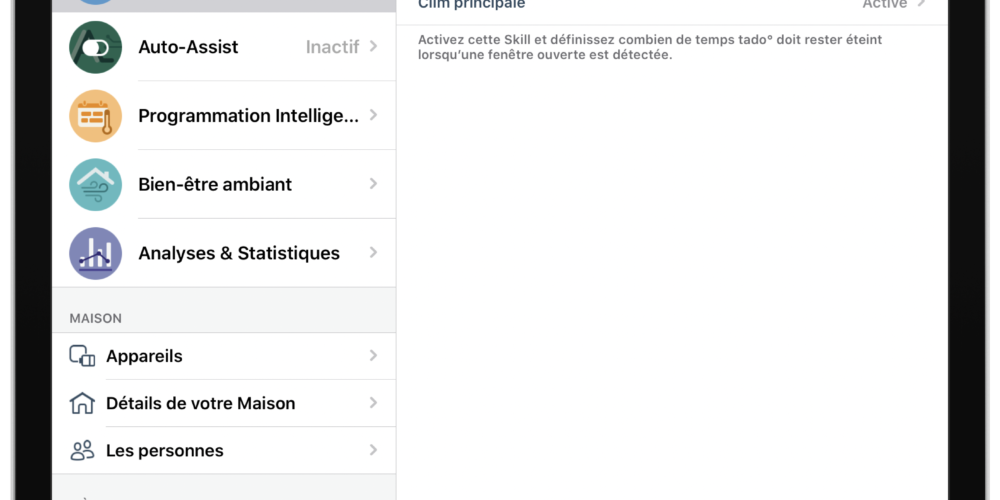The image size is (1000, 500).
Task: Open the Appareils chevron arrow
Action: coord(374,356)
